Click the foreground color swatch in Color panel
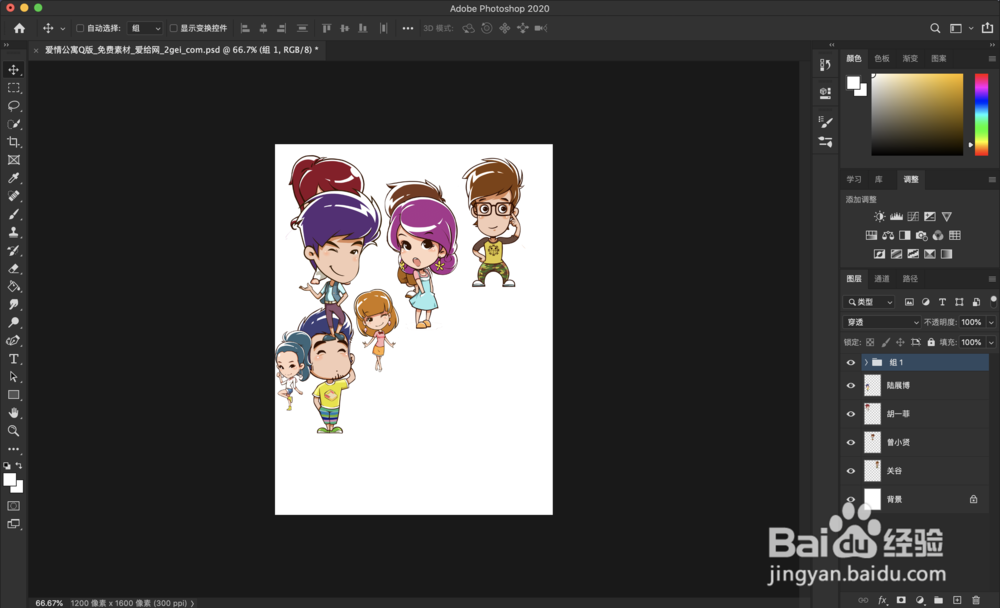Screen dimensions: 1000x608 pos(853,82)
